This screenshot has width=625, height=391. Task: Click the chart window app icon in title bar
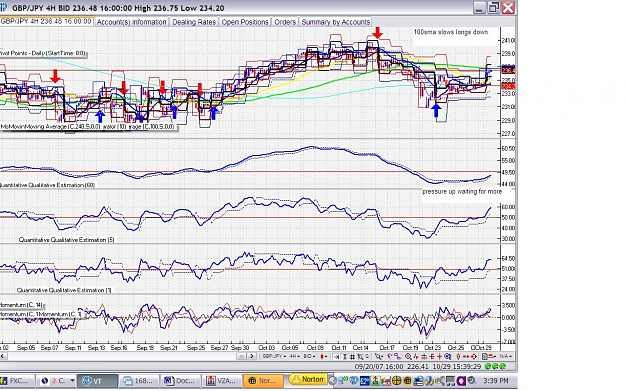[x=4, y=8]
